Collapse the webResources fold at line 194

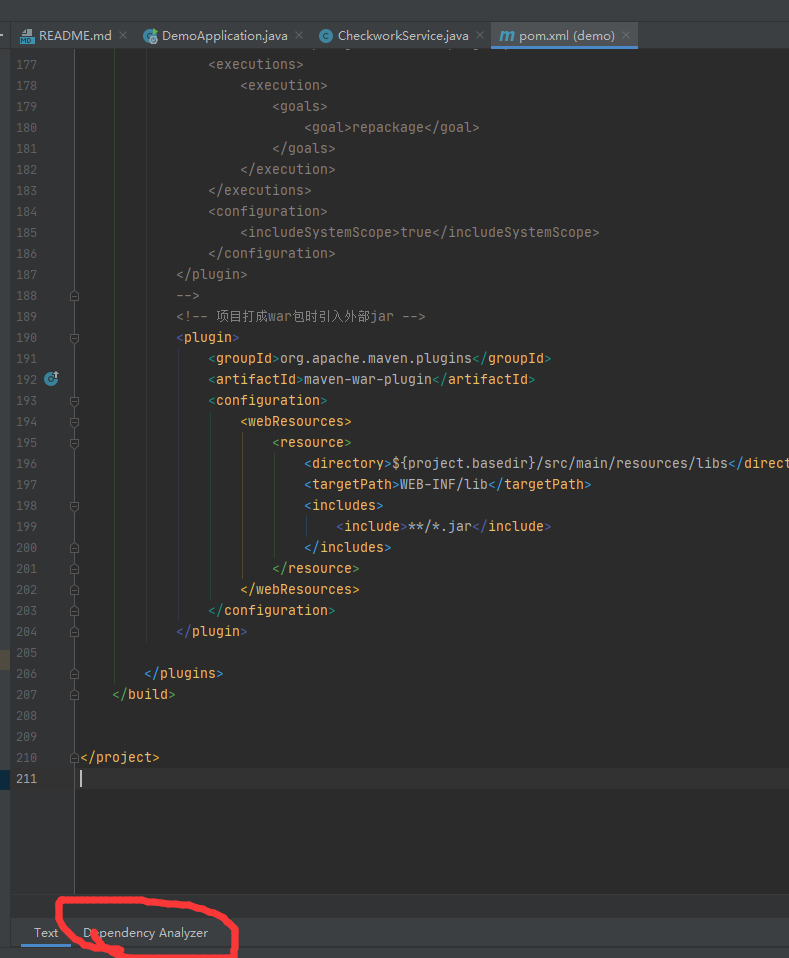(x=75, y=422)
